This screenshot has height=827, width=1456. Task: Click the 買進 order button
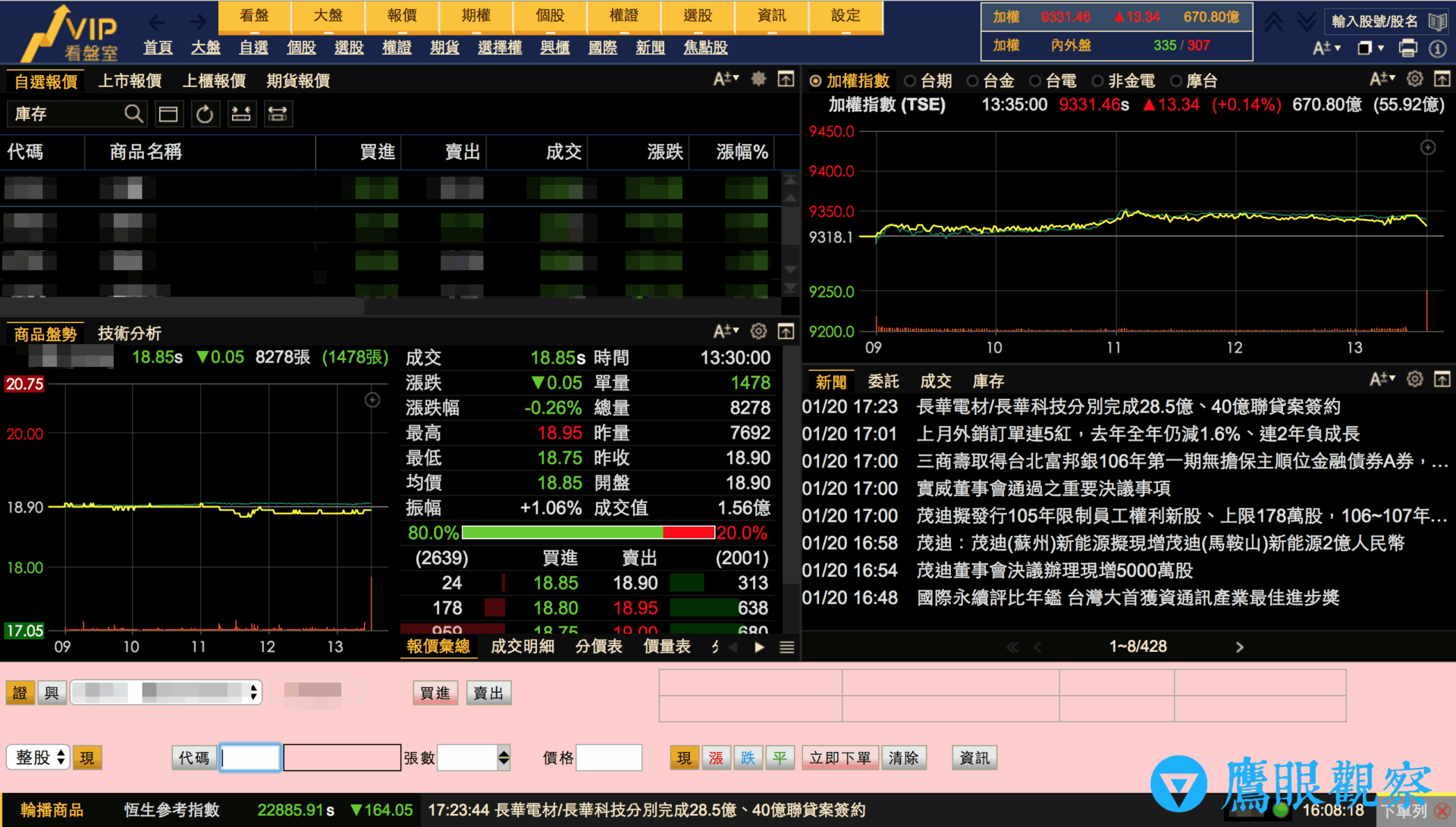pyautogui.click(x=435, y=693)
